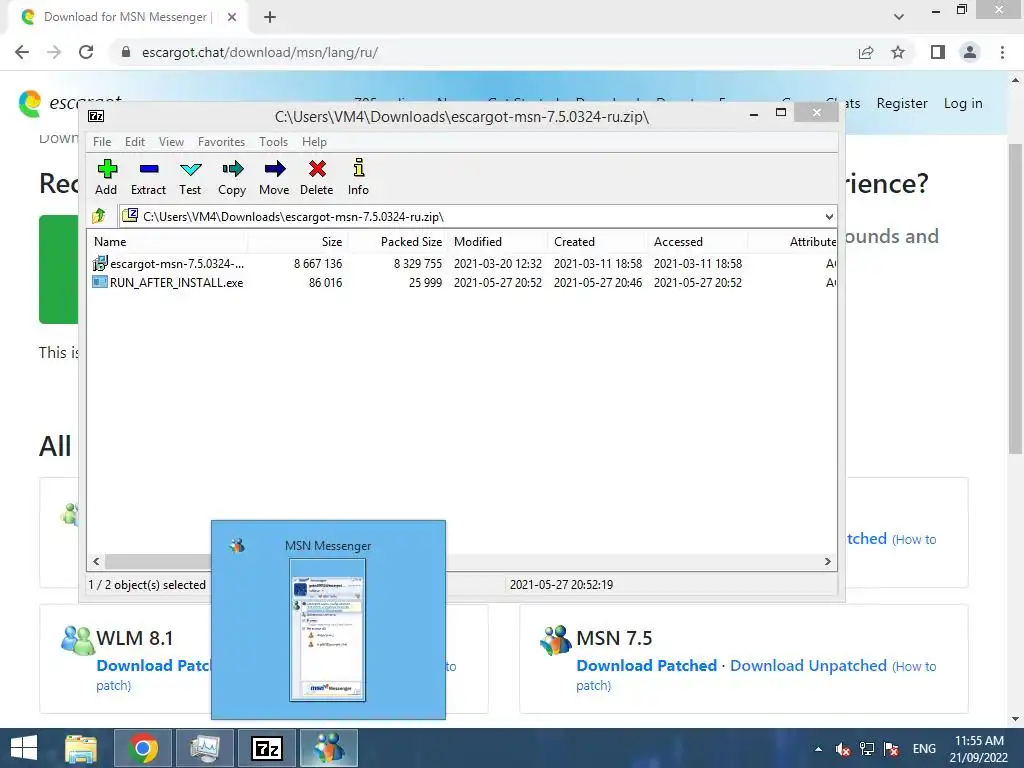Image resolution: width=1024 pixels, height=768 pixels.
Task: Open the Tools menu in 7-Zip
Action: (x=273, y=142)
